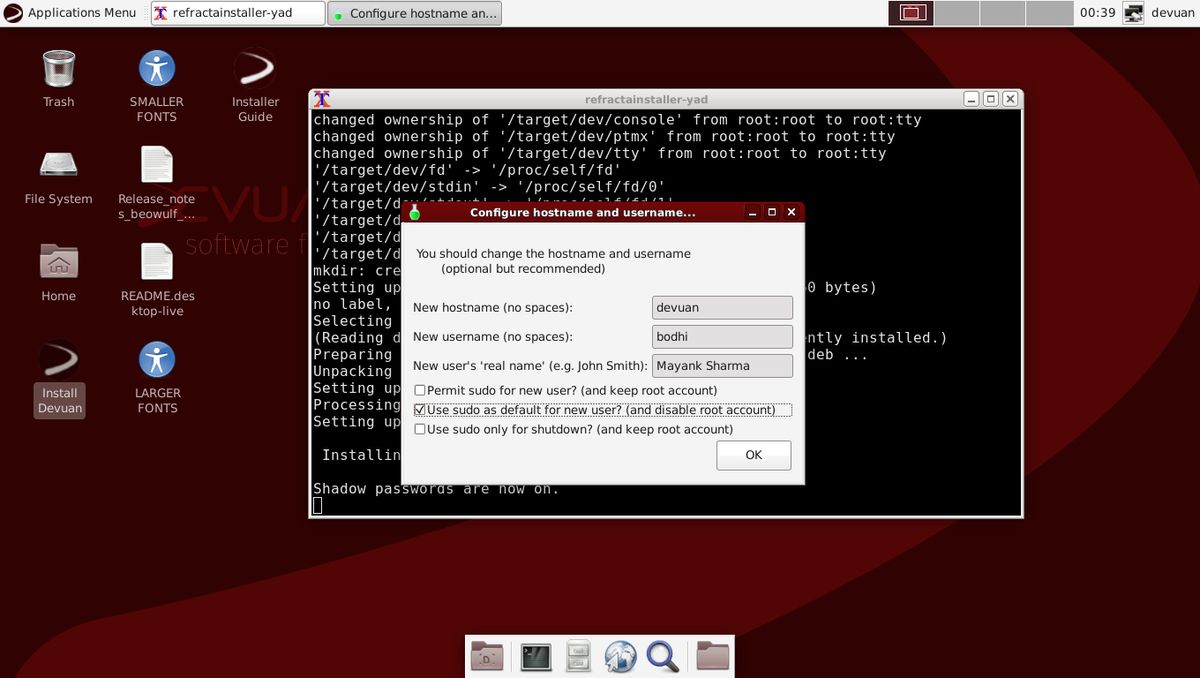Launch the web browser from the dock

620,657
